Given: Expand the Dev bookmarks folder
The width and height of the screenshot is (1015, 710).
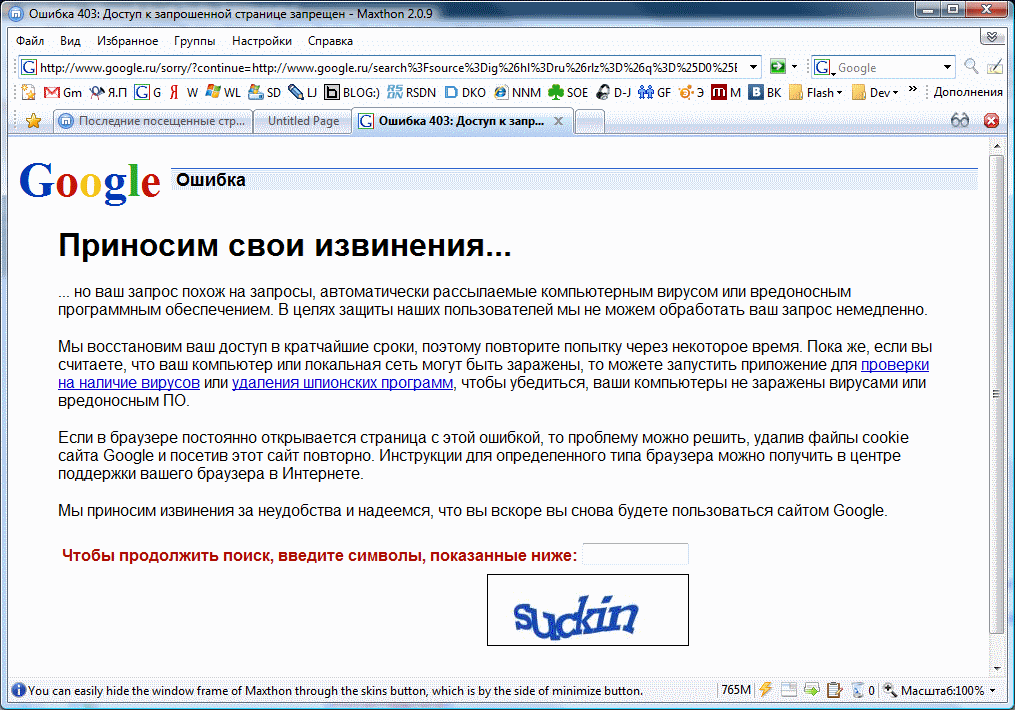Looking at the screenshot, I should click(x=876, y=91).
